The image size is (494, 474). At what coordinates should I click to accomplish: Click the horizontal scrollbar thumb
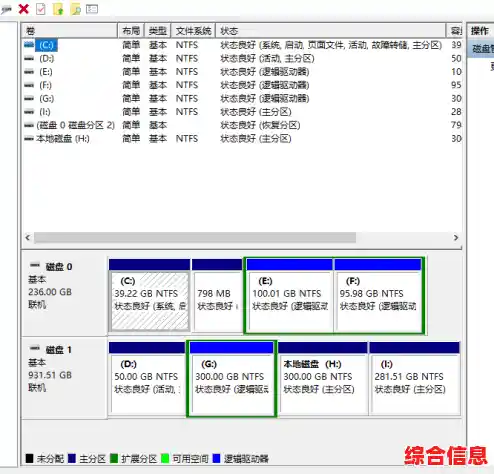coord(195,238)
